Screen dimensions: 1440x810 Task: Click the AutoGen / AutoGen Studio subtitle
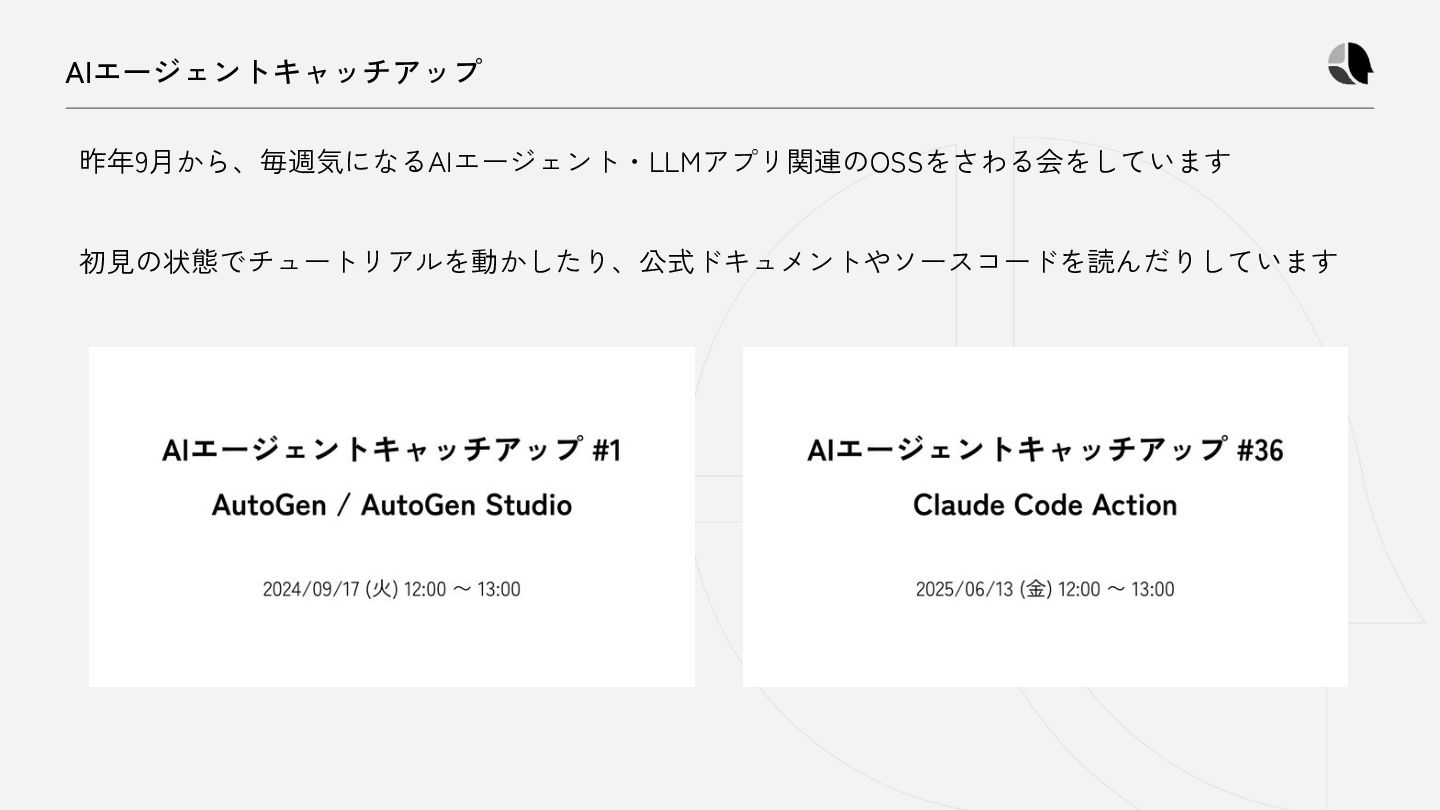point(391,505)
